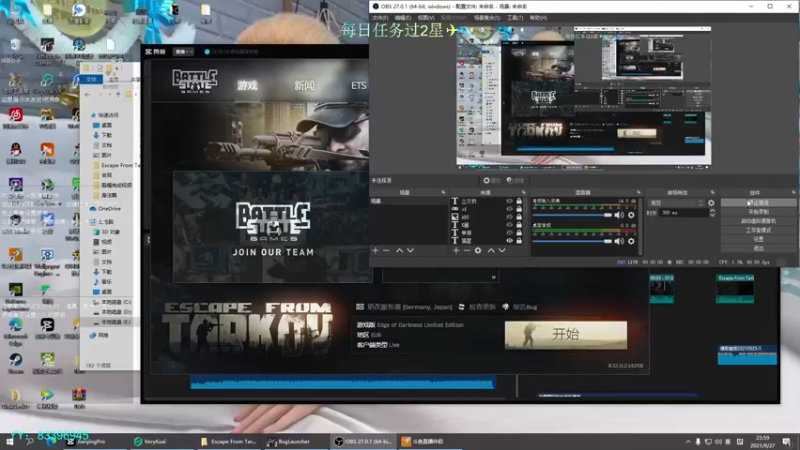Open the launcher menu dropdown
800x450 pixels.
[x=184, y=52]
